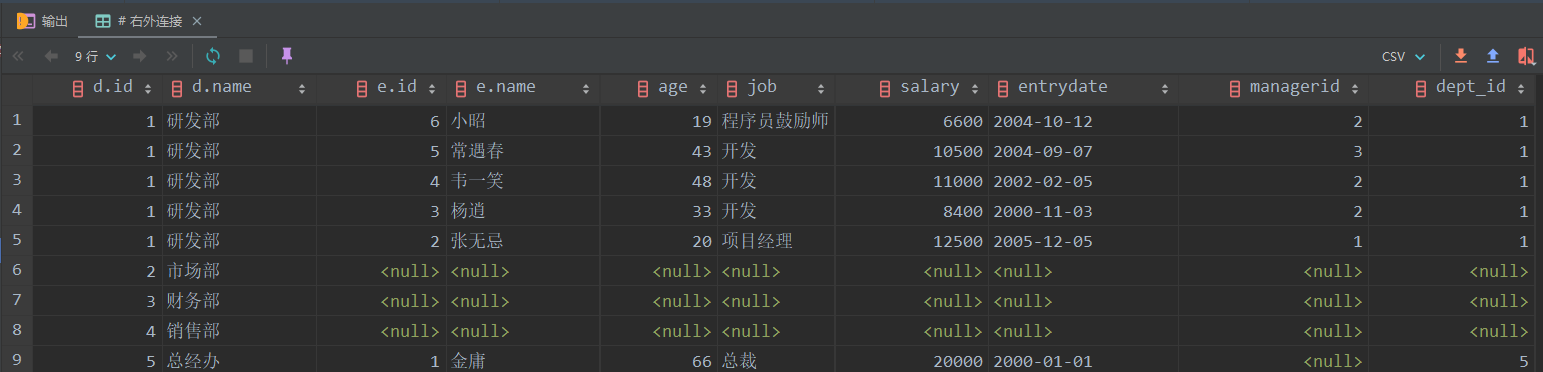Click the age cell 66
The width and height of the screenshot is (1543, 372).
pyautogui.click(x=659, y=361)
